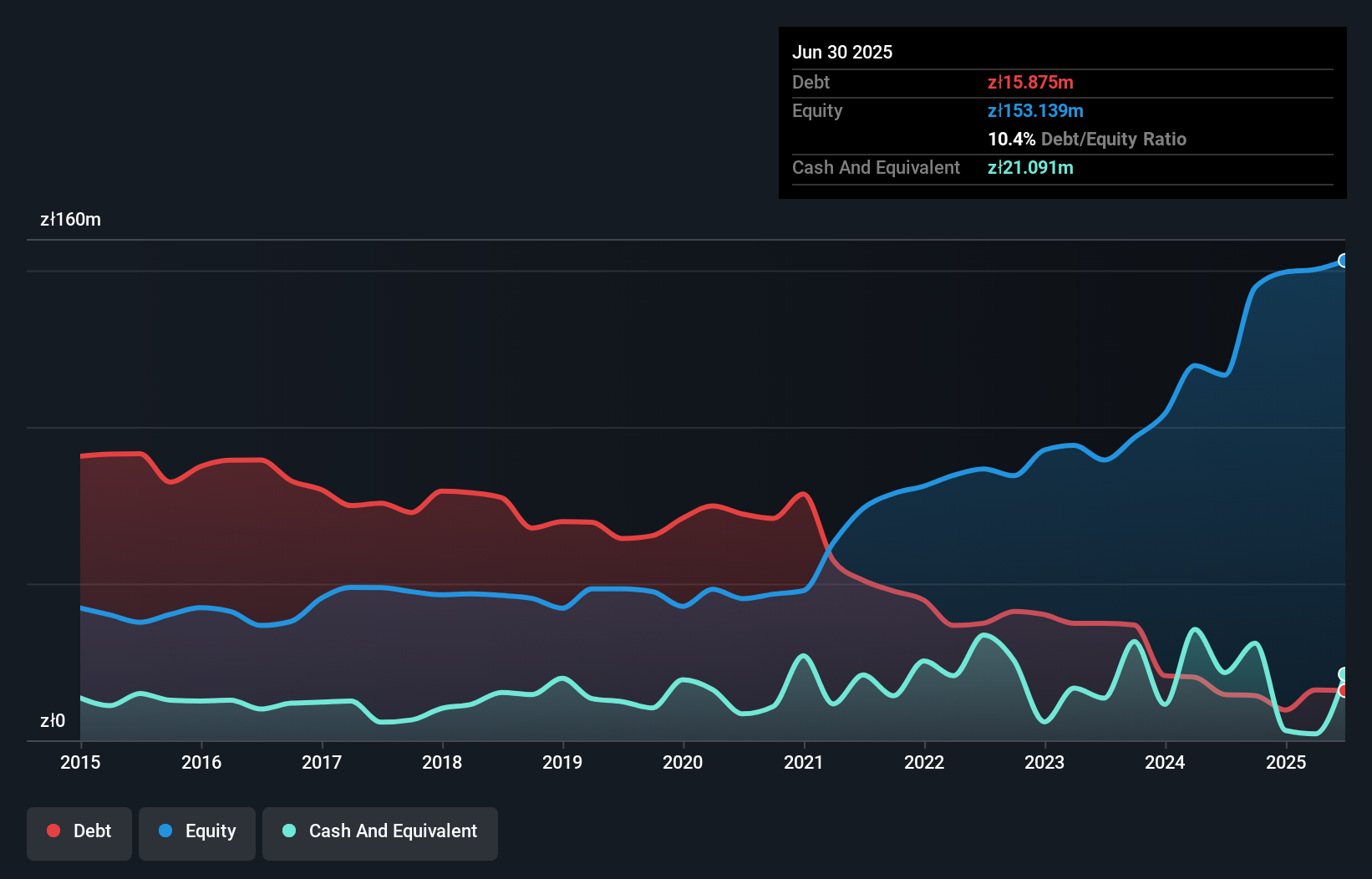Select the Equity endpoint marker on the chart
1372x879 pixels.
(x=1343, y=261)
